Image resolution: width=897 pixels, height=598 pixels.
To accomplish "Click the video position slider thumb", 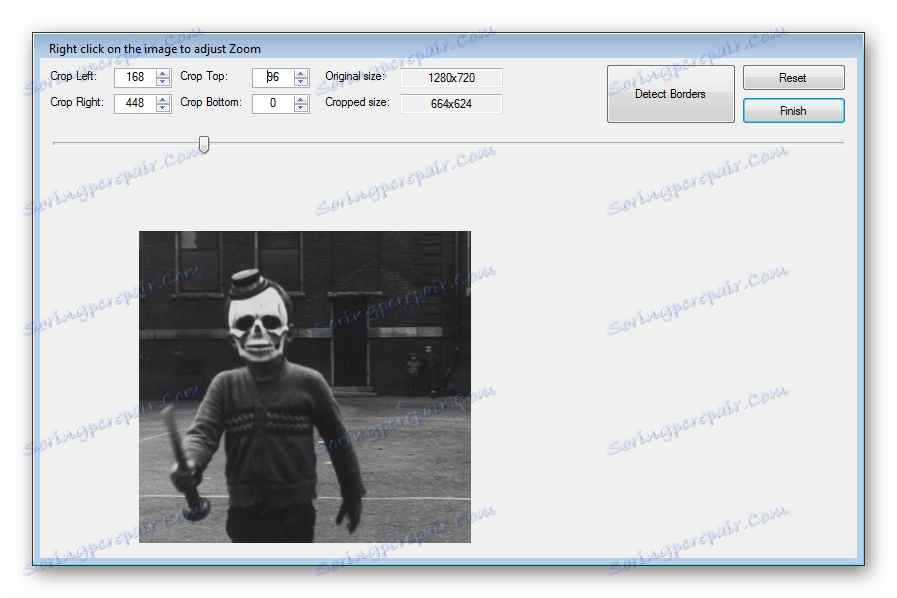I will tap(204, 144).
